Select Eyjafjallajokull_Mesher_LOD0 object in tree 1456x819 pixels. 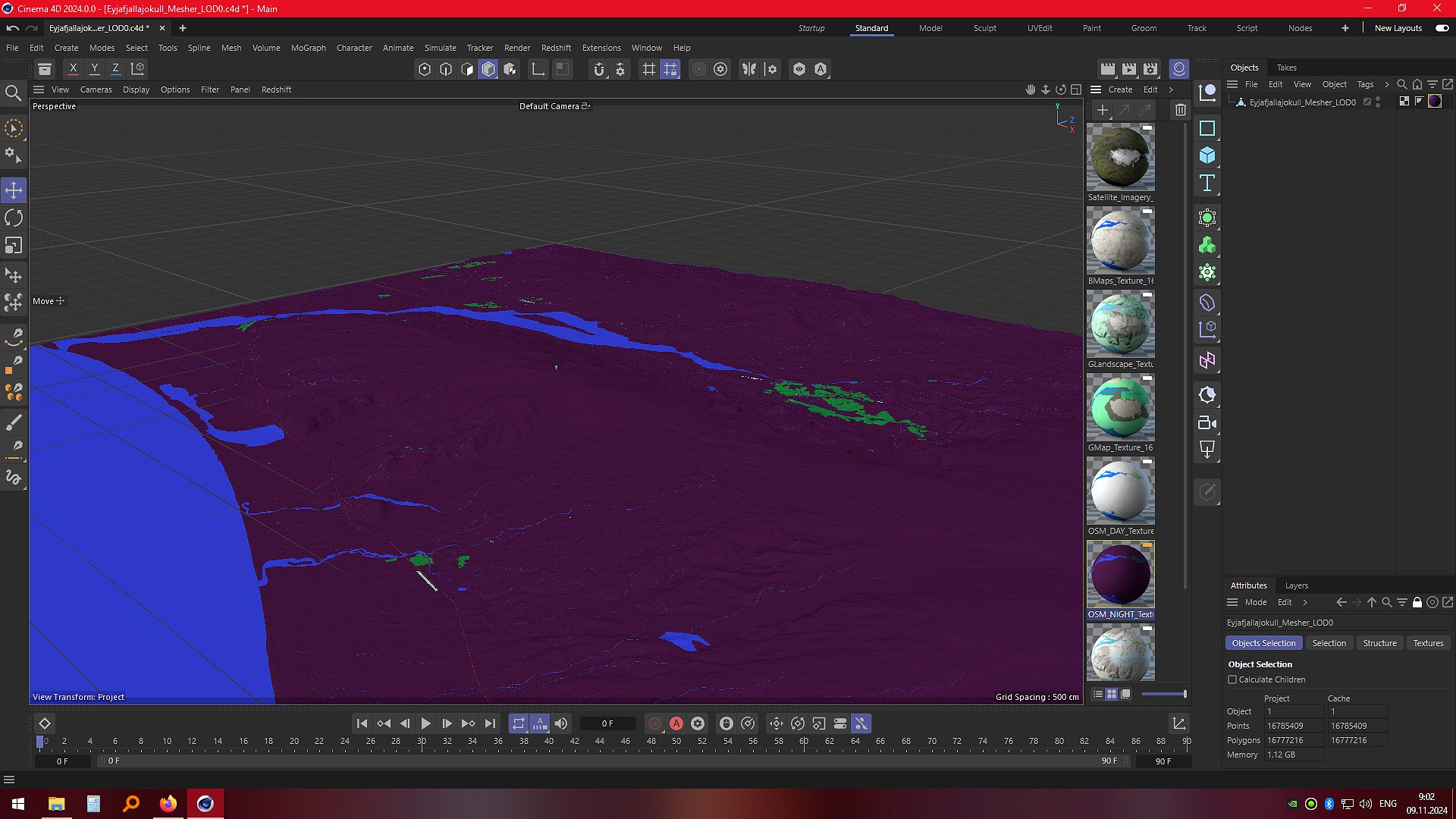point(1302,102)
